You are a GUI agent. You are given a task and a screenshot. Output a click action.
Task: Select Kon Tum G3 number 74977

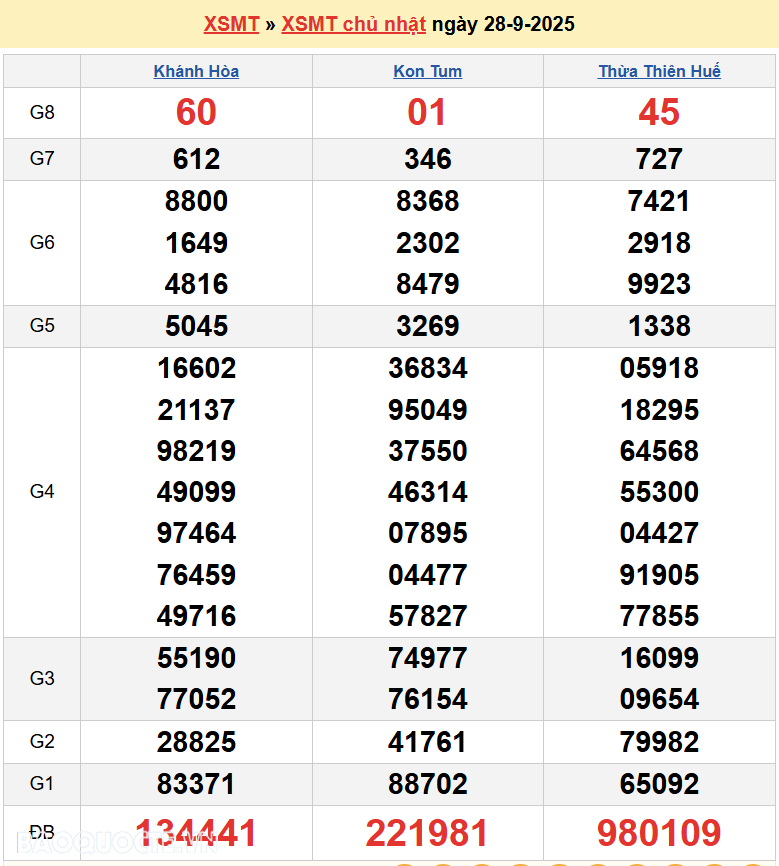pos(427,658)
